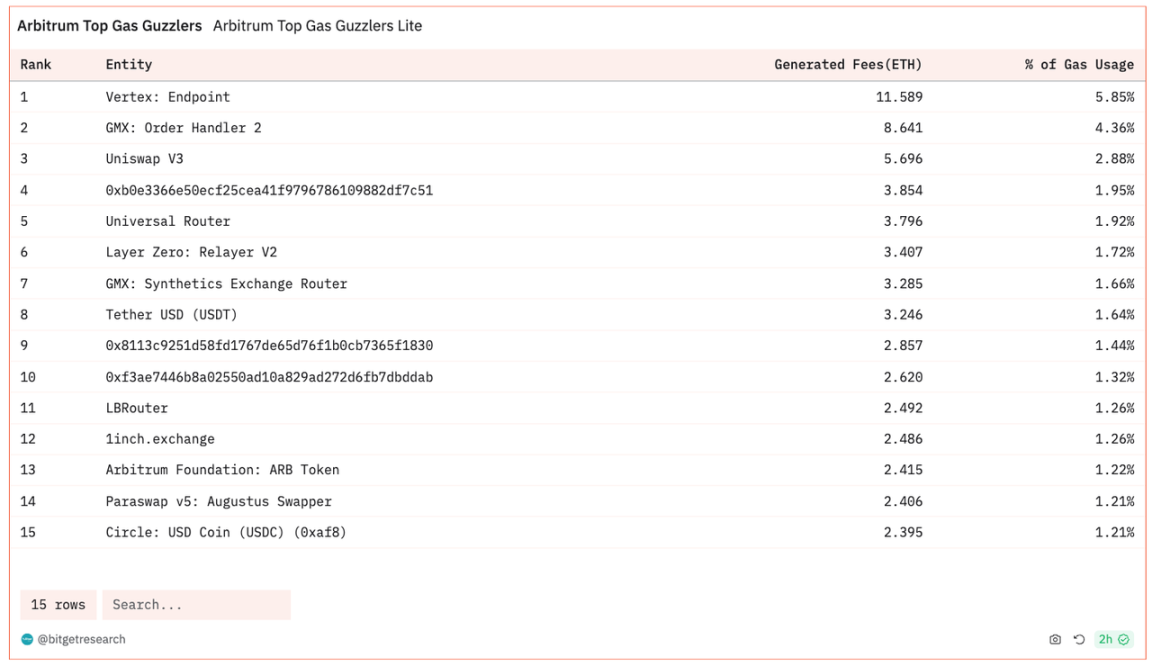This screenshot has width=1152, height=666.
Task: Sort by Generated Fees(ETH) column header
Action: 848,65
